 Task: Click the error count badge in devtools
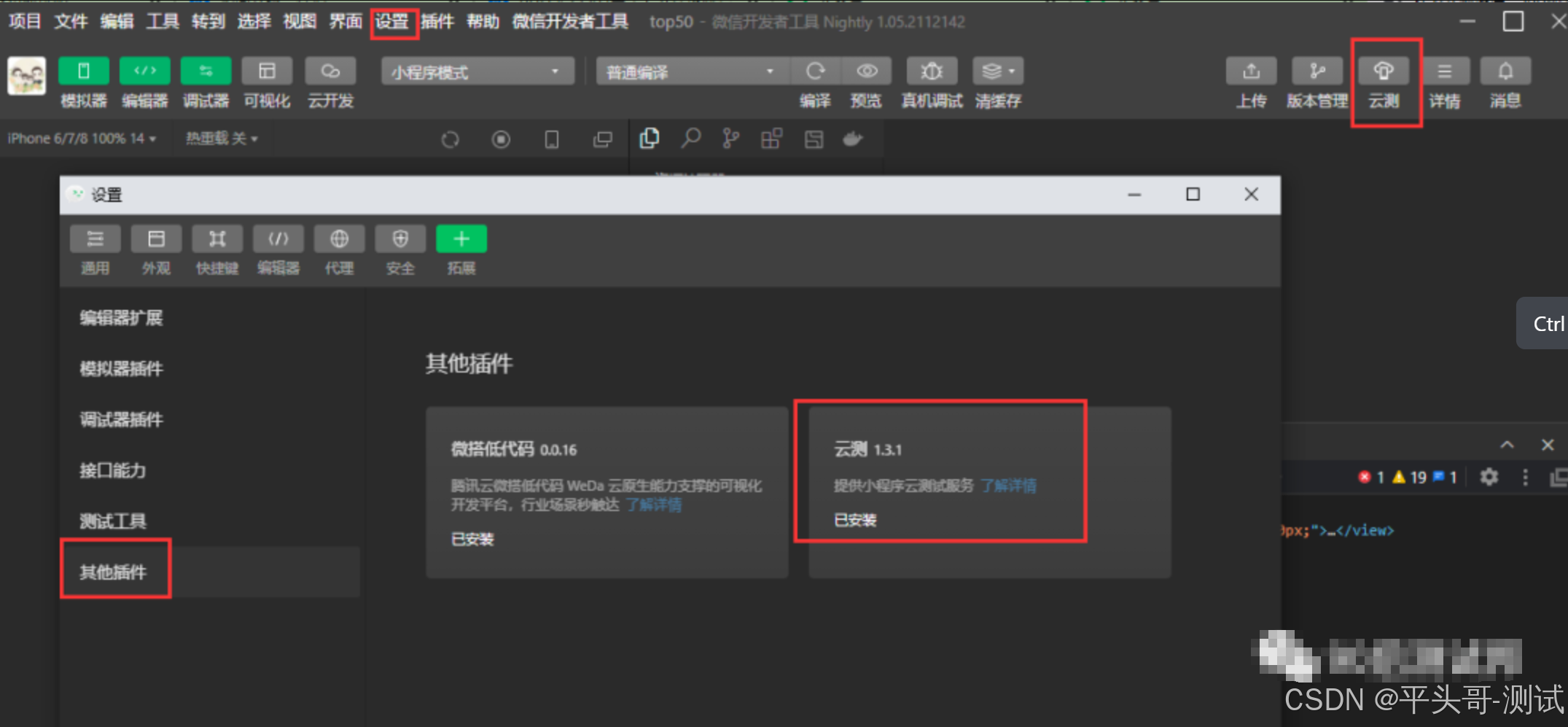(1371, 477)
